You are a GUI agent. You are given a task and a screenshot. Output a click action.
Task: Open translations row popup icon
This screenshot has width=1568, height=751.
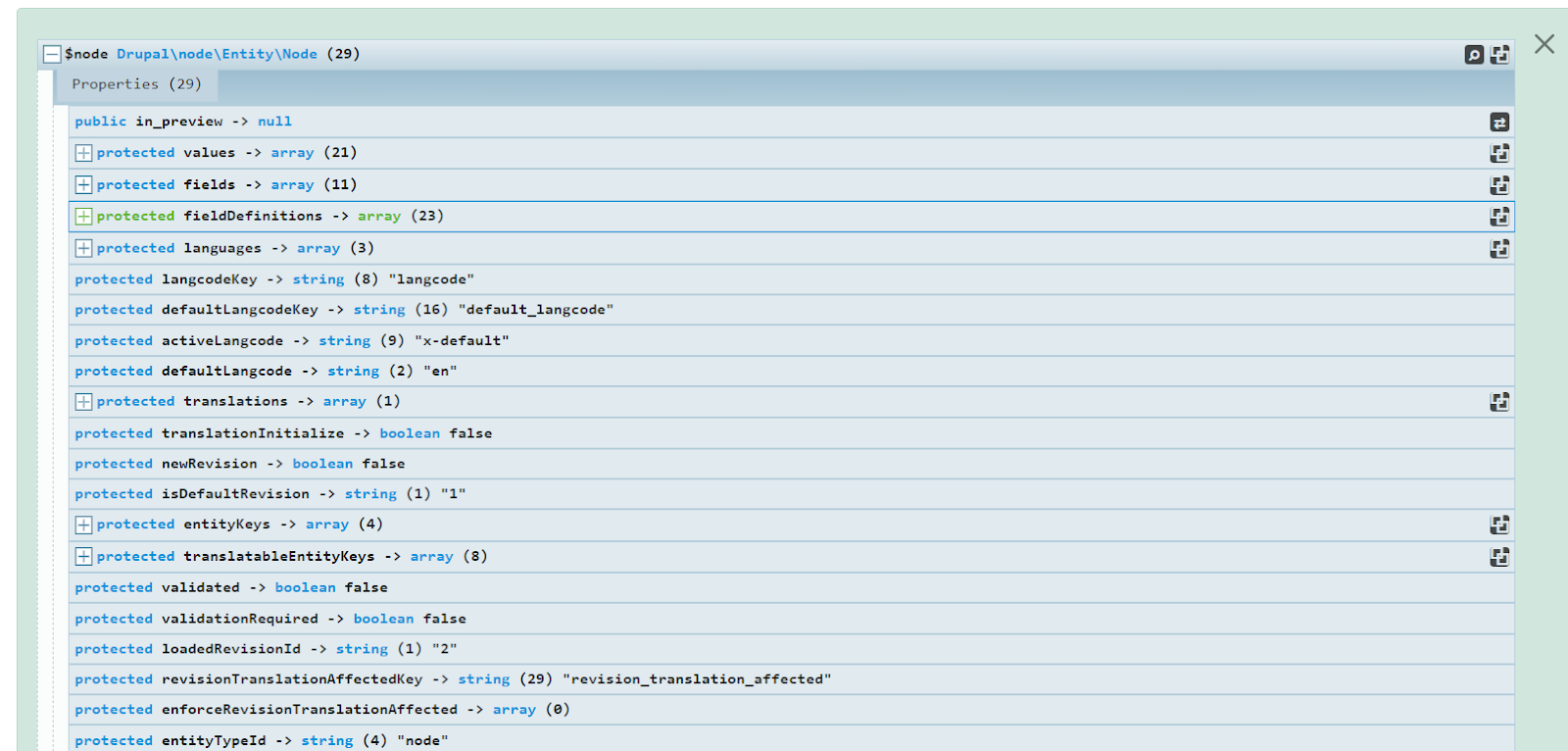click(x=1499, y=401)
